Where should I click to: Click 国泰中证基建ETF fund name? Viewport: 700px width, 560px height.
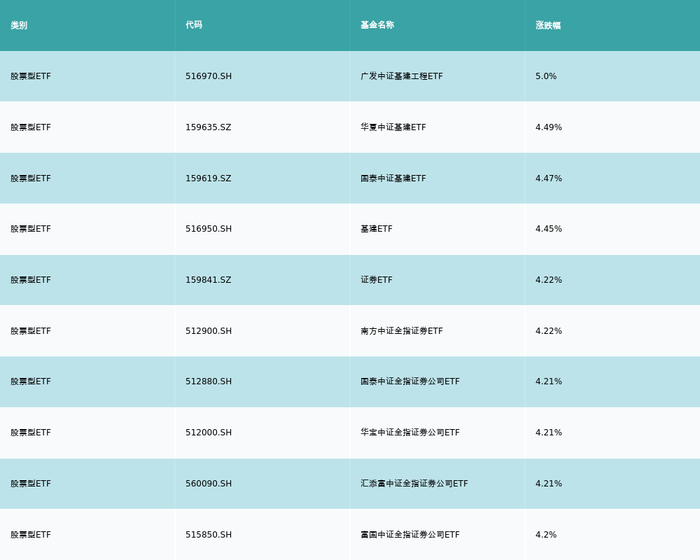click(x=393, y=178)
